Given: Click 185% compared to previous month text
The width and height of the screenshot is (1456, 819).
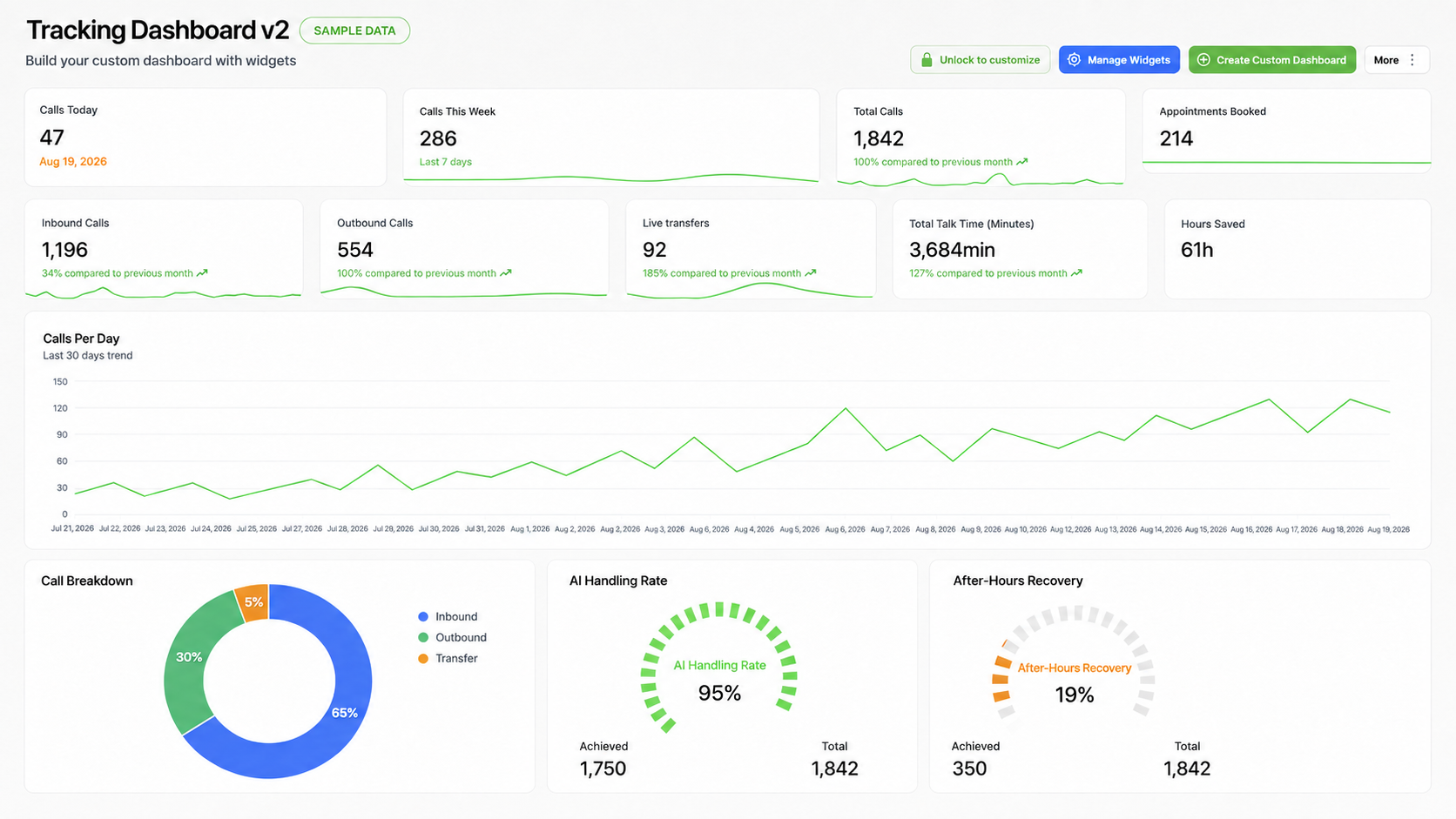Looking at the screenshot, I should (722, 273).
